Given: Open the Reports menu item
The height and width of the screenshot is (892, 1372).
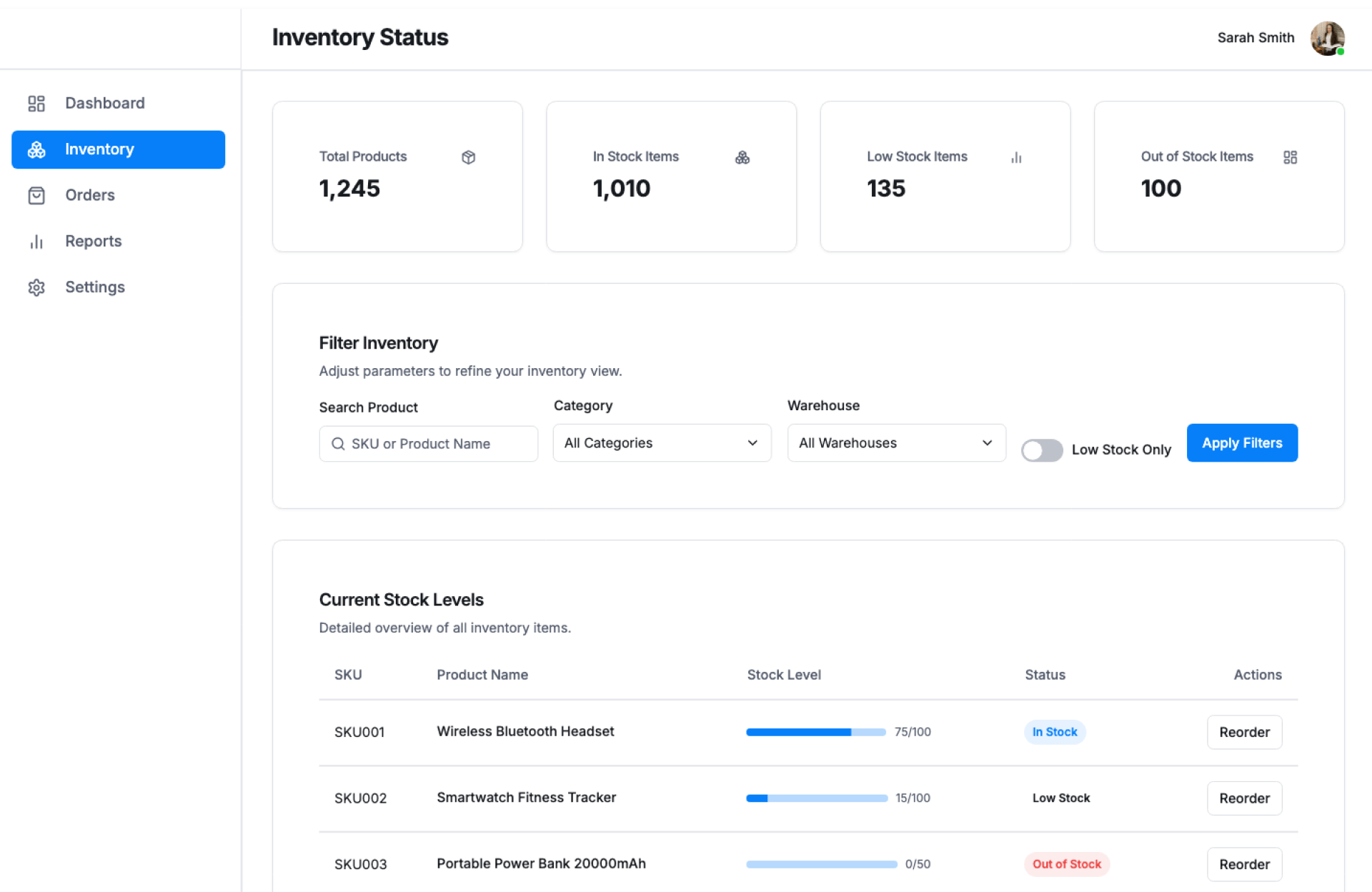Looking at the screenshot, I should [x=93, y=242].
